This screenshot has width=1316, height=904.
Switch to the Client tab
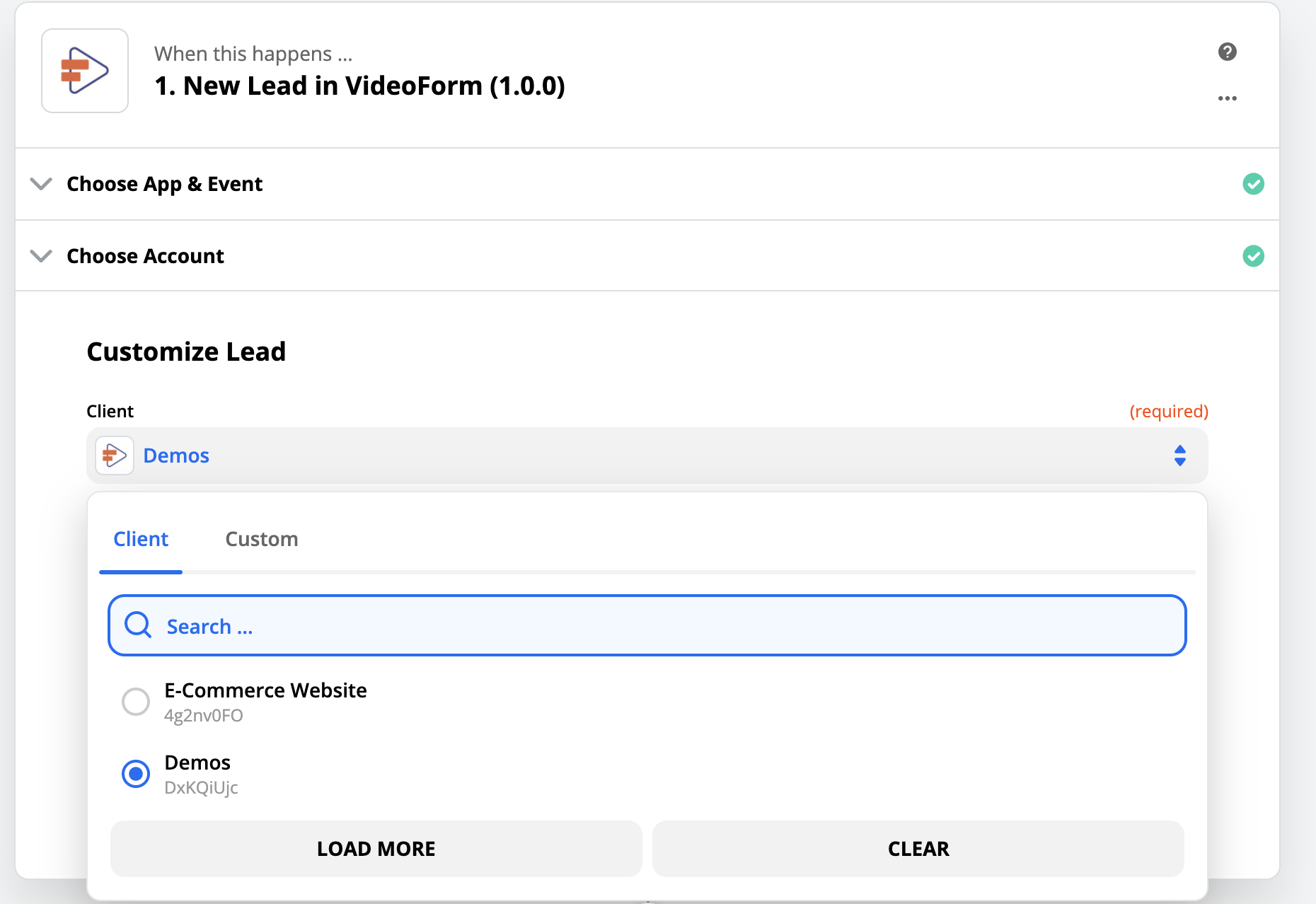point(141,539)
